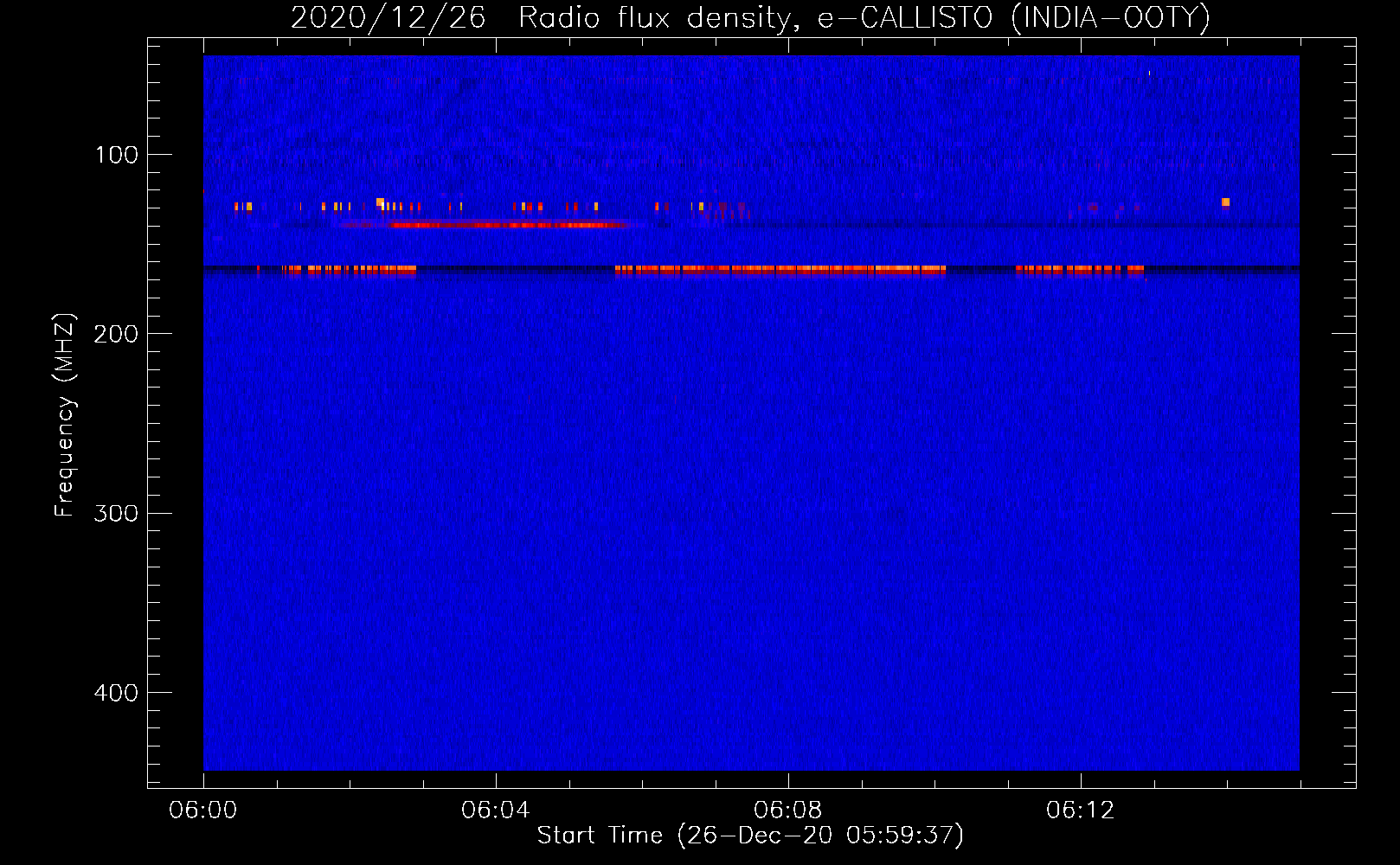1400x865 pixels.
Task: Click the '100' frequency tick label
Action: 117,155
